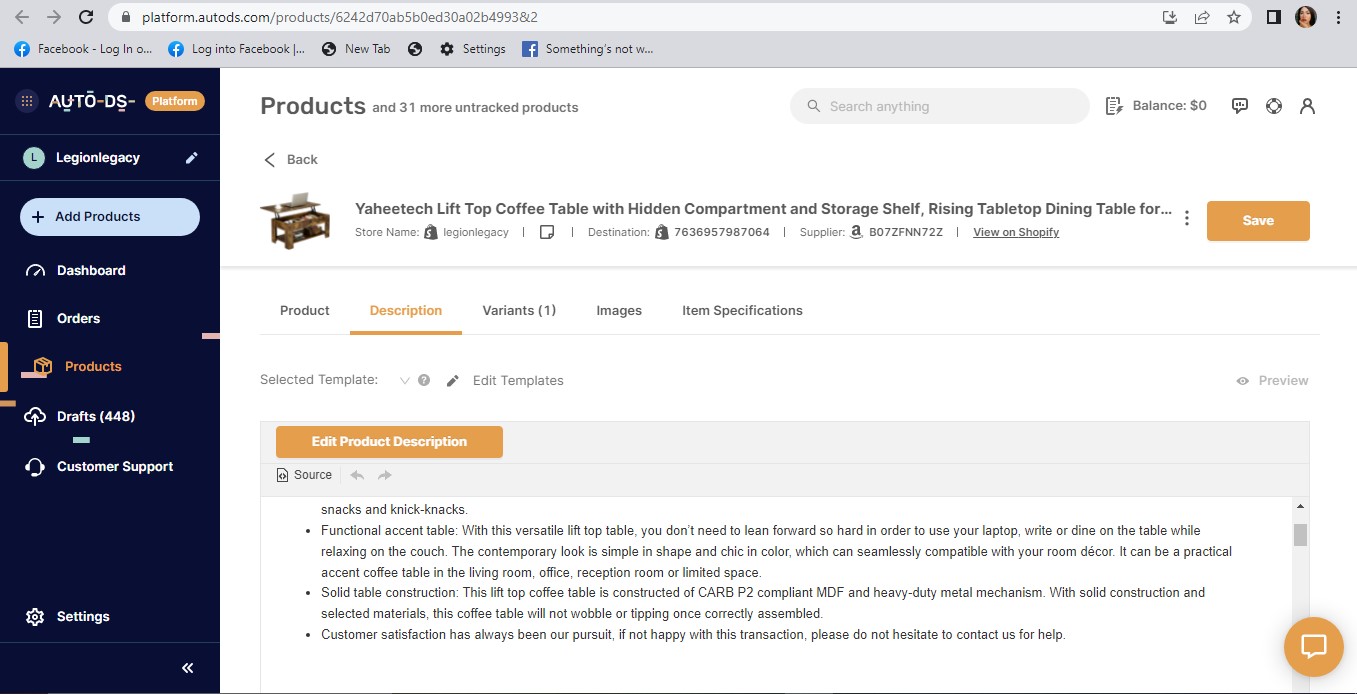This screenshot has width=1357, height=694.
Task: Undo with the editor back arrow
Action: point(357,475)
